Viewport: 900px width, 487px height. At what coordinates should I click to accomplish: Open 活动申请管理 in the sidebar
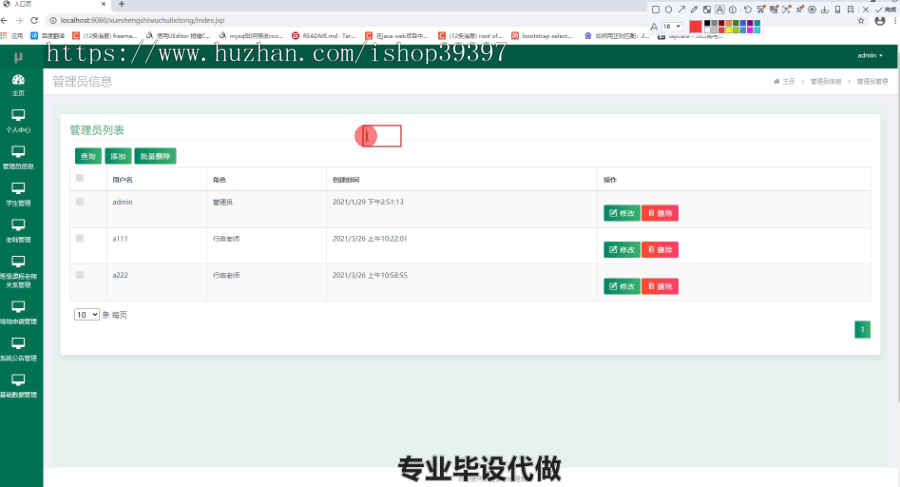18,313
